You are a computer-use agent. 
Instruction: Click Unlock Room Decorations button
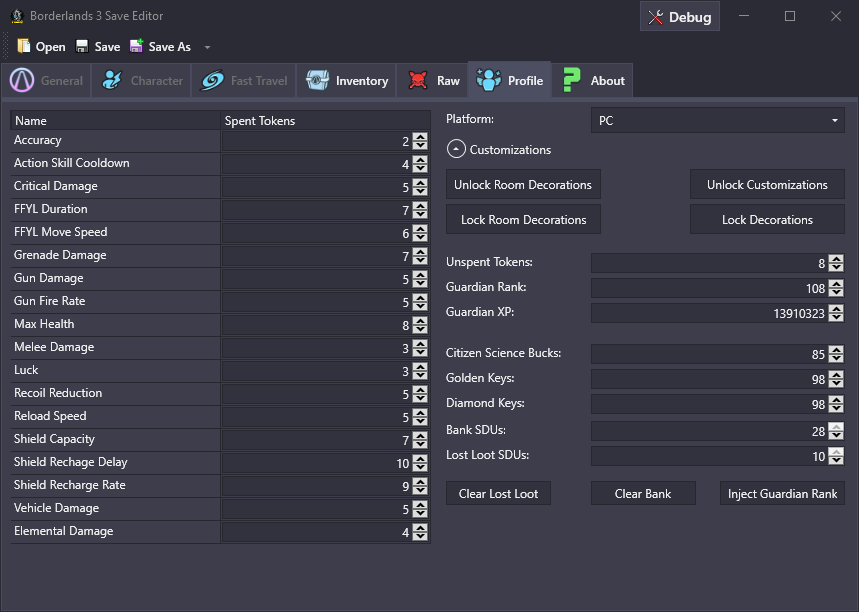(523, 185)
